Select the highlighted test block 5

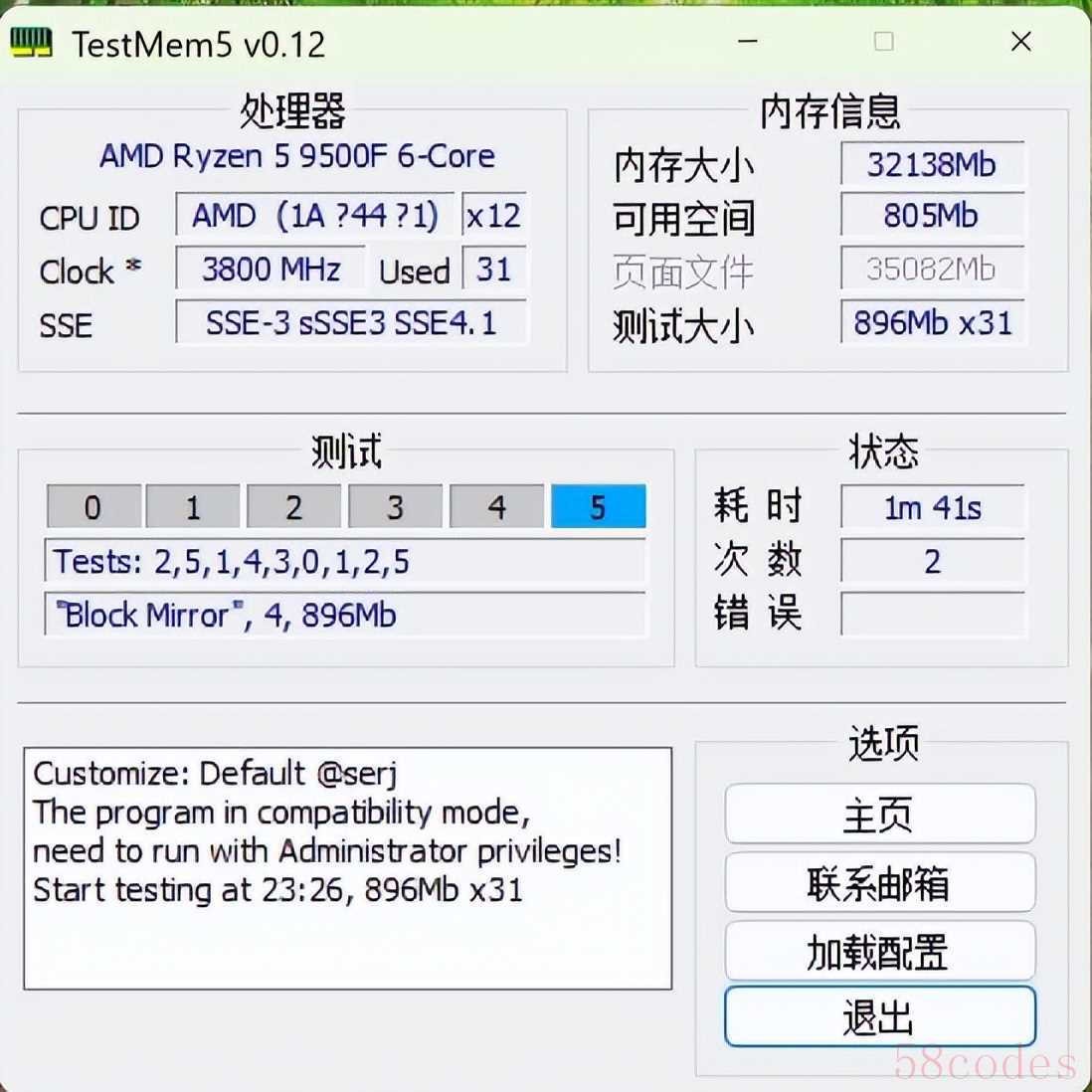point(599,506)
